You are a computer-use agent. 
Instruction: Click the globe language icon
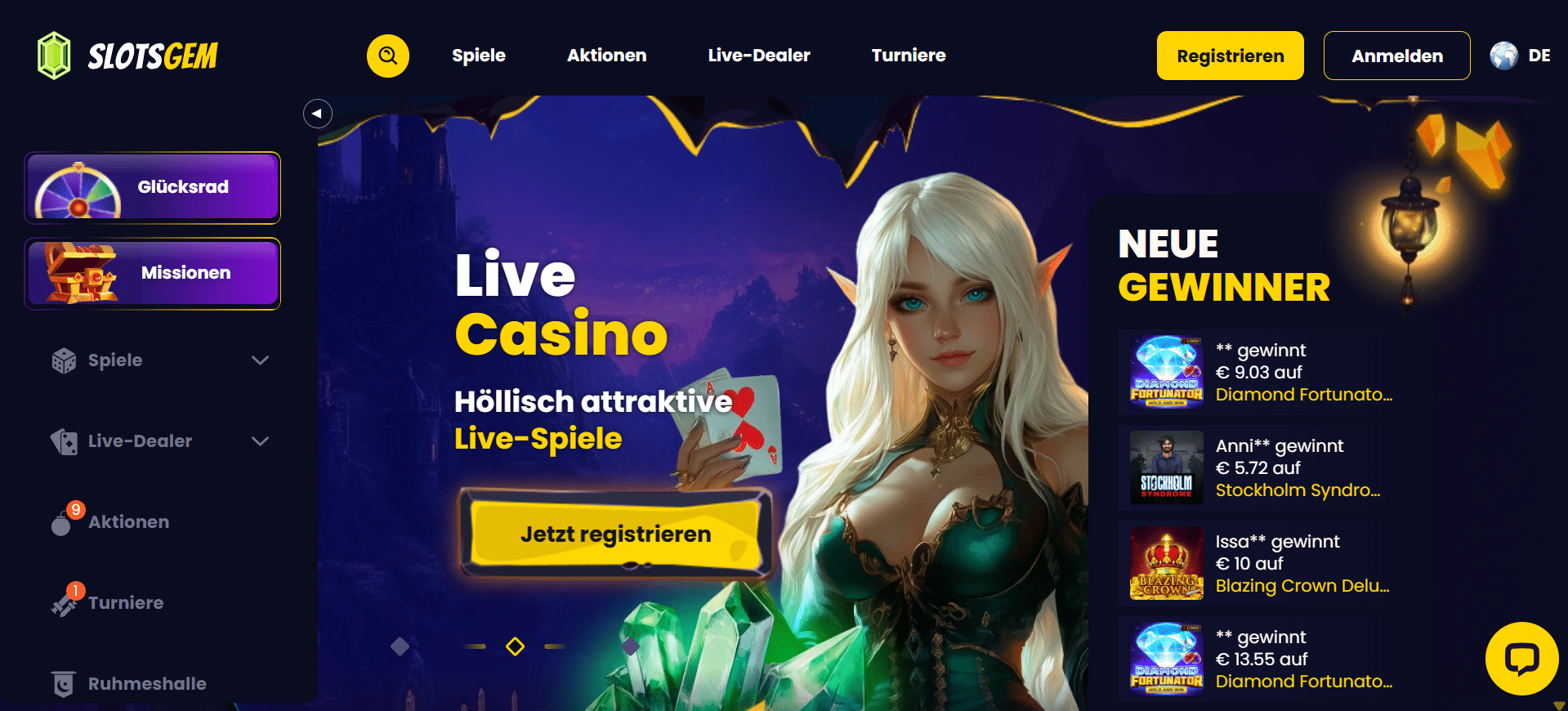pos(1503,56)
